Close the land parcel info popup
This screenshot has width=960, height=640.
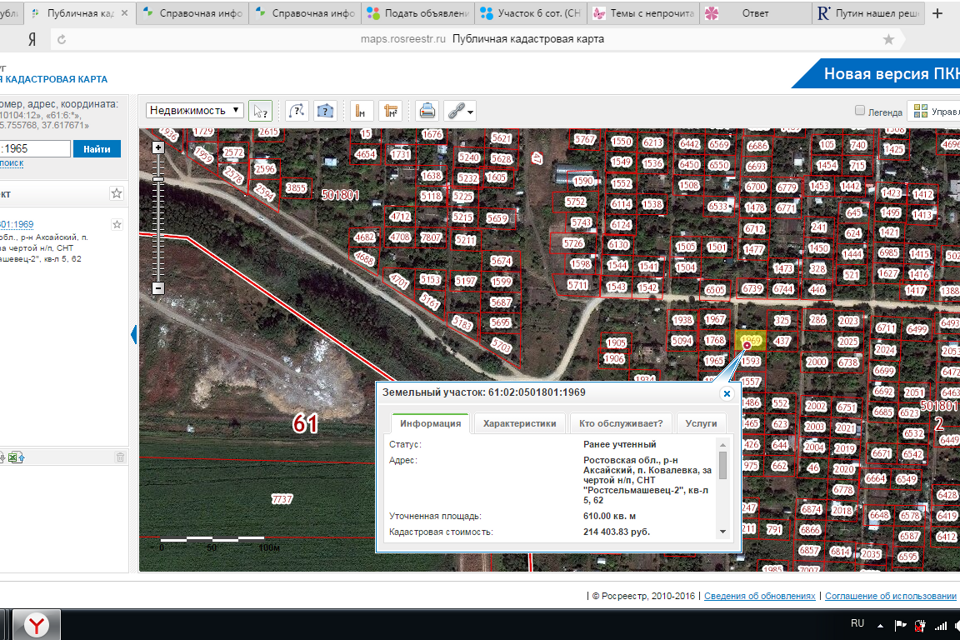pos(727,394)
